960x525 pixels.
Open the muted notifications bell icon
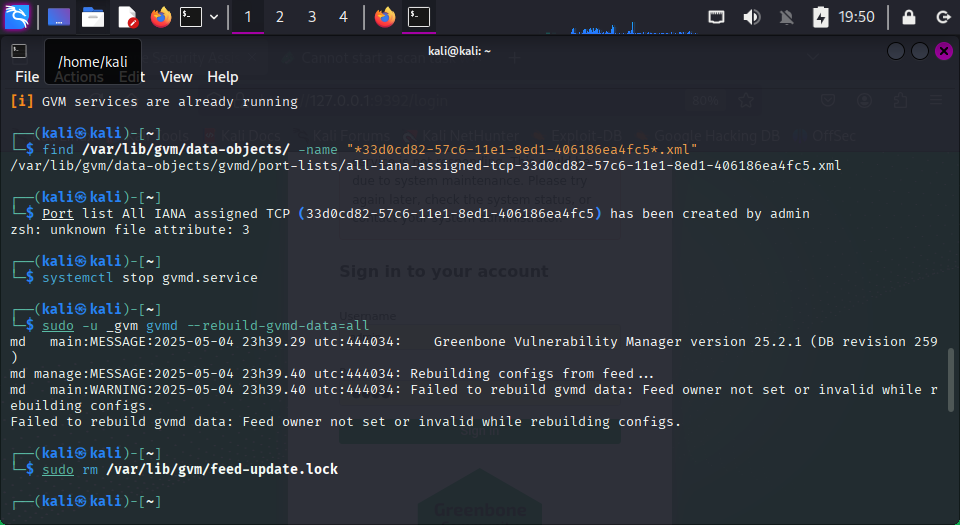point(787,17)
